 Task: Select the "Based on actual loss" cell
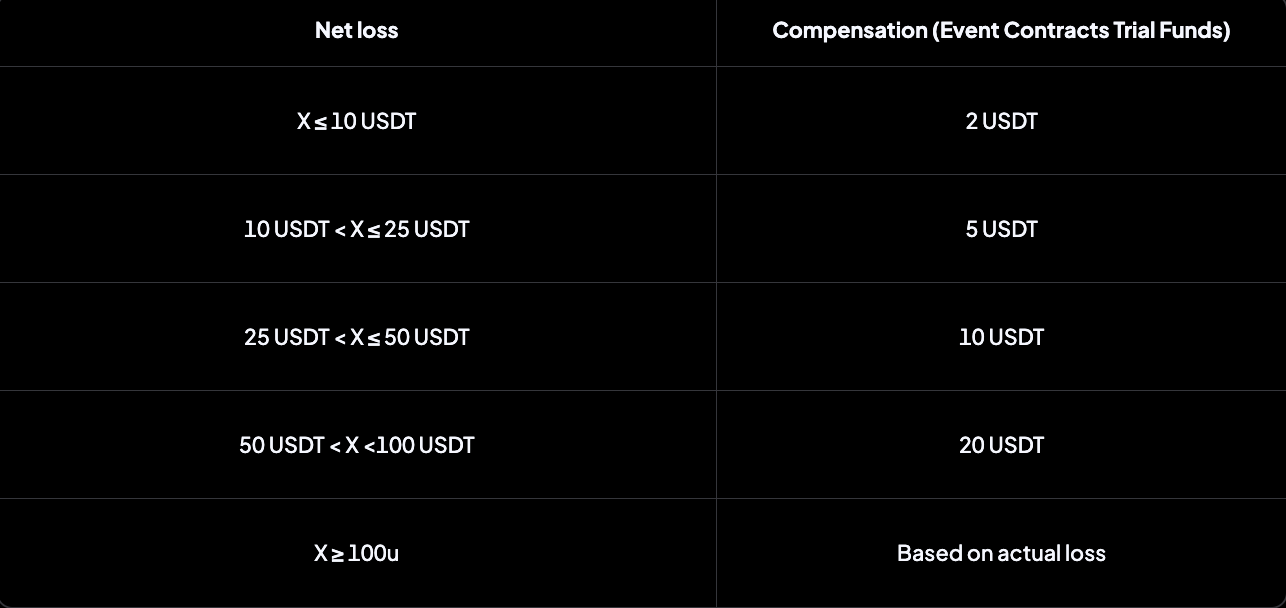(1001, 554)
